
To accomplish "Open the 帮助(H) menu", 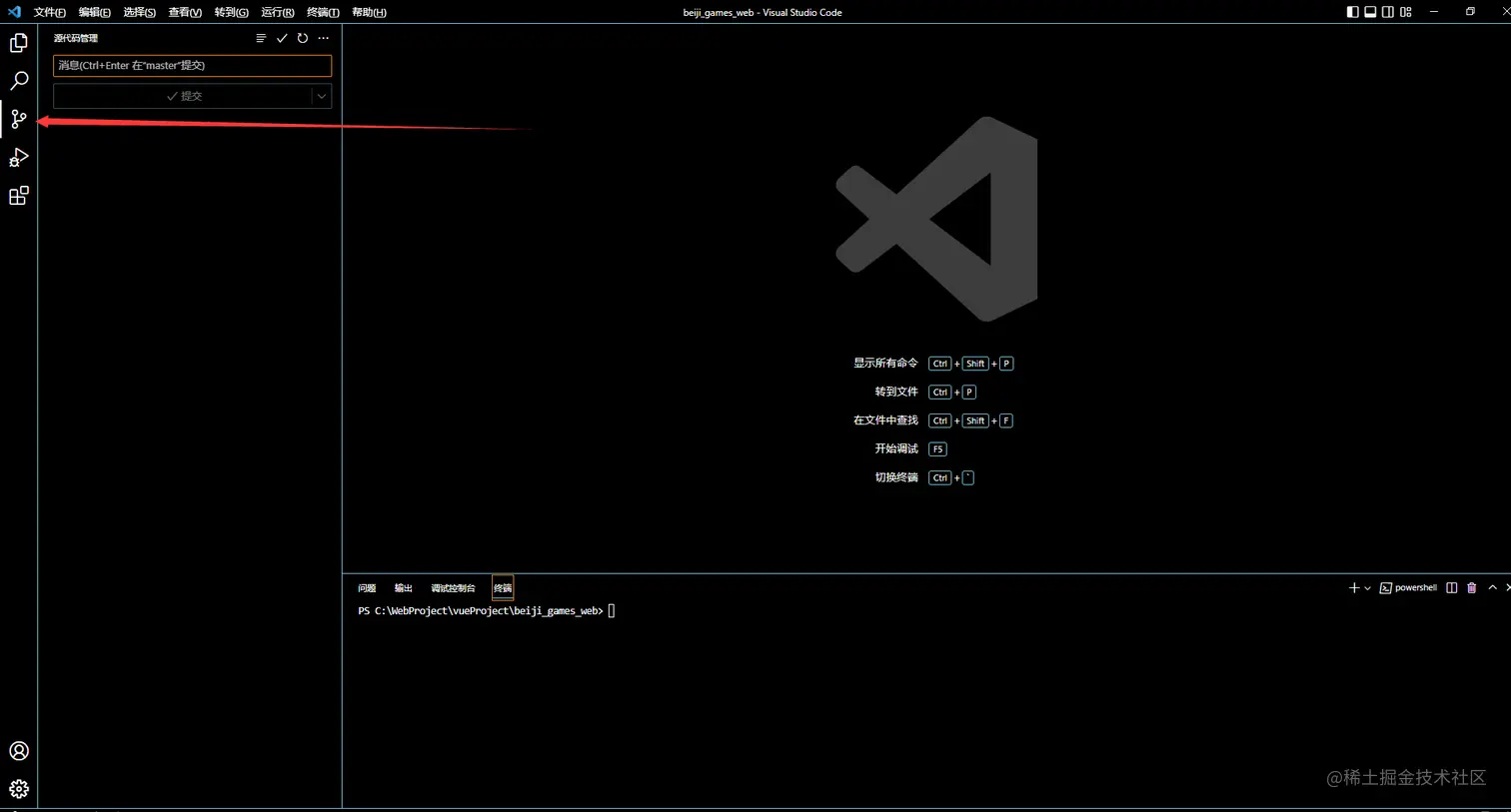I will [x=369, y=12].
